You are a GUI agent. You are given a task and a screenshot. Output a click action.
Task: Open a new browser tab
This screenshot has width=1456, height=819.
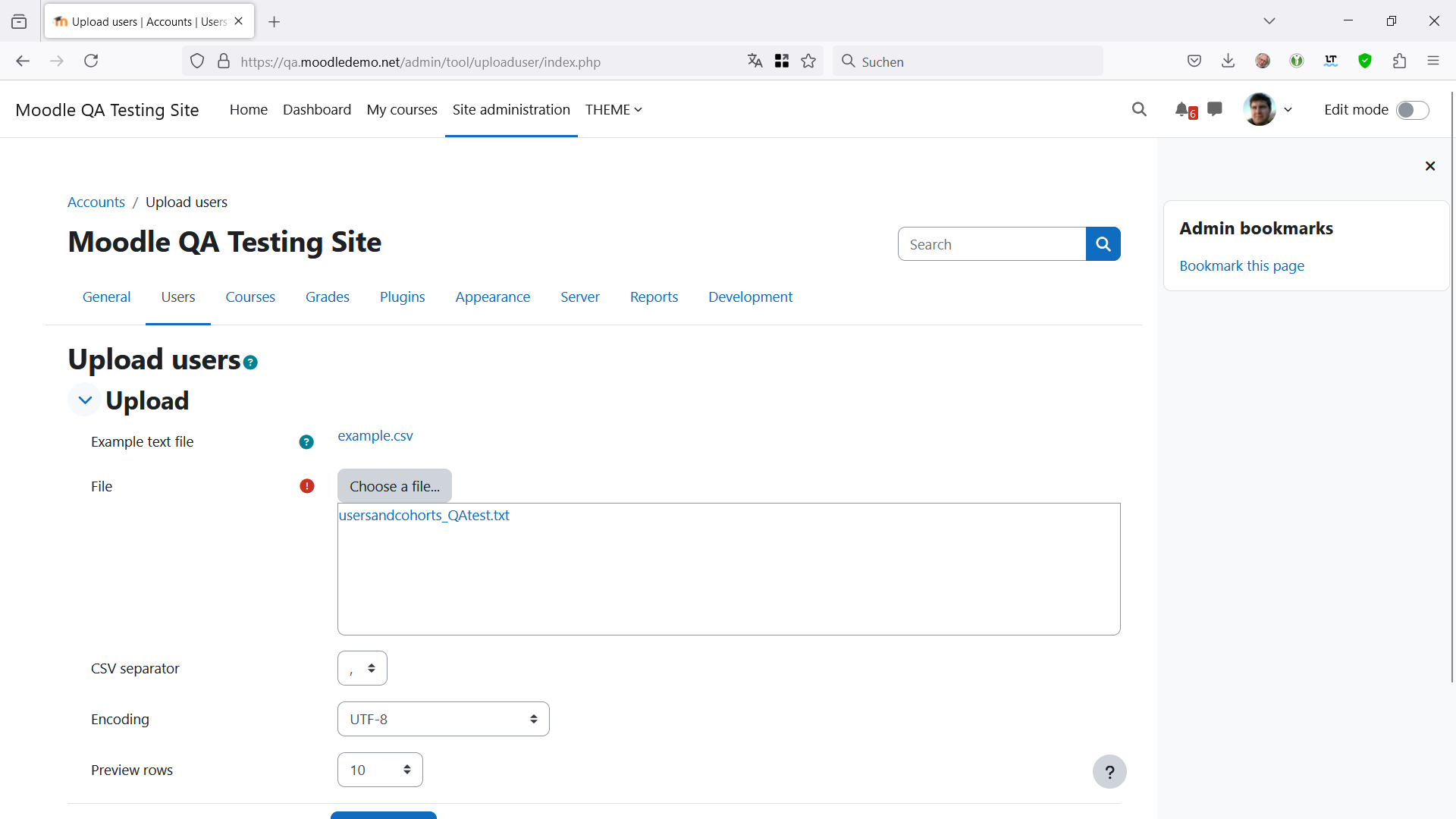[x=275, y=22]
